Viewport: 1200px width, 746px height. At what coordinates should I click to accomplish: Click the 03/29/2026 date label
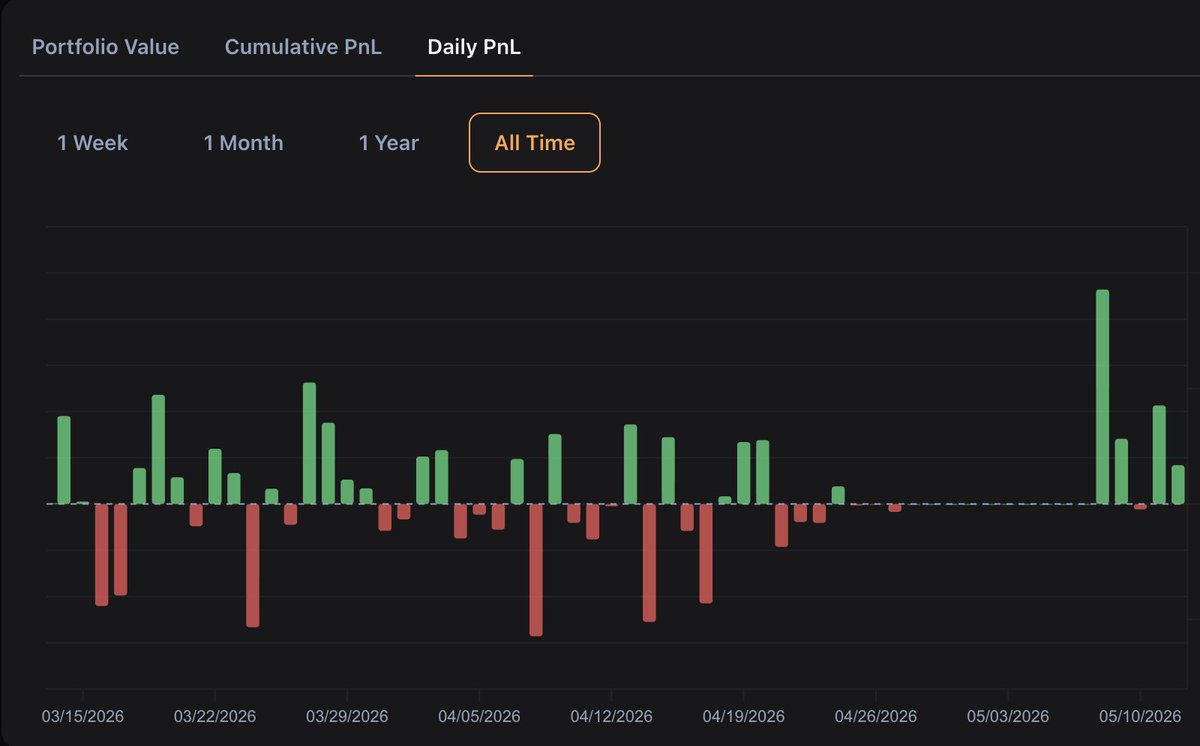click(347, 717)
